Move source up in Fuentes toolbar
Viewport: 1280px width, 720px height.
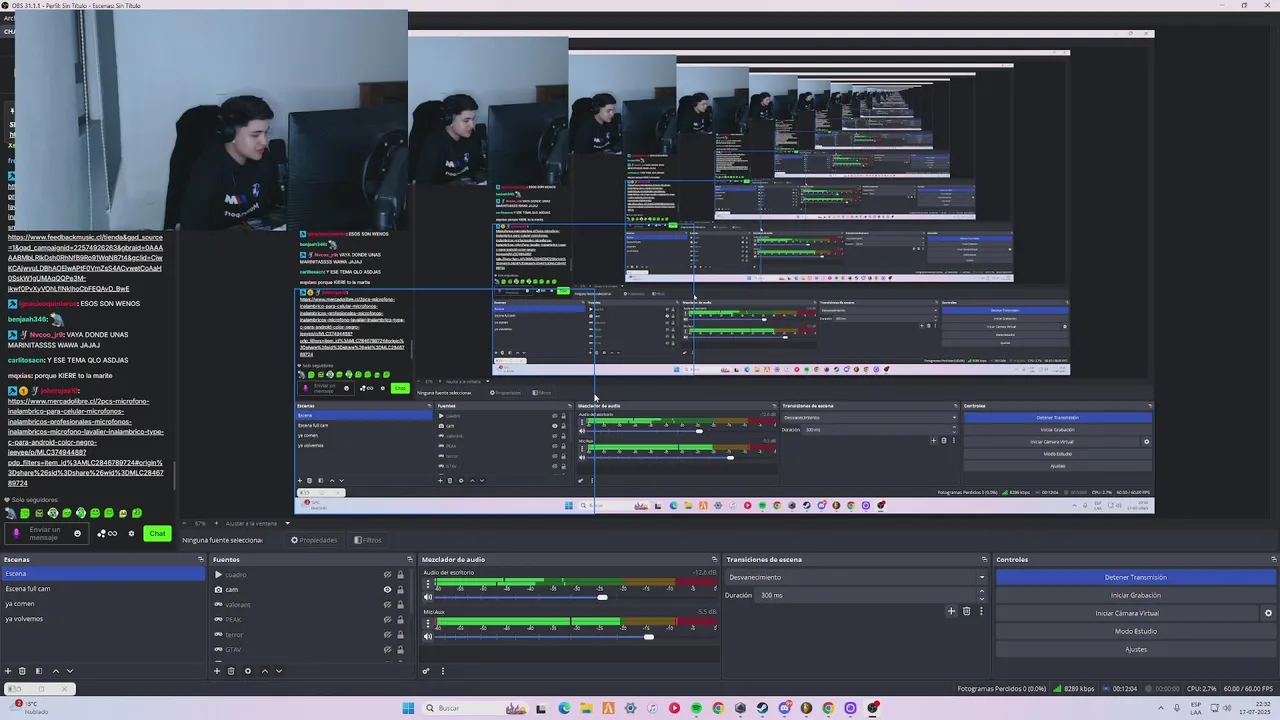tap(264, 671)
